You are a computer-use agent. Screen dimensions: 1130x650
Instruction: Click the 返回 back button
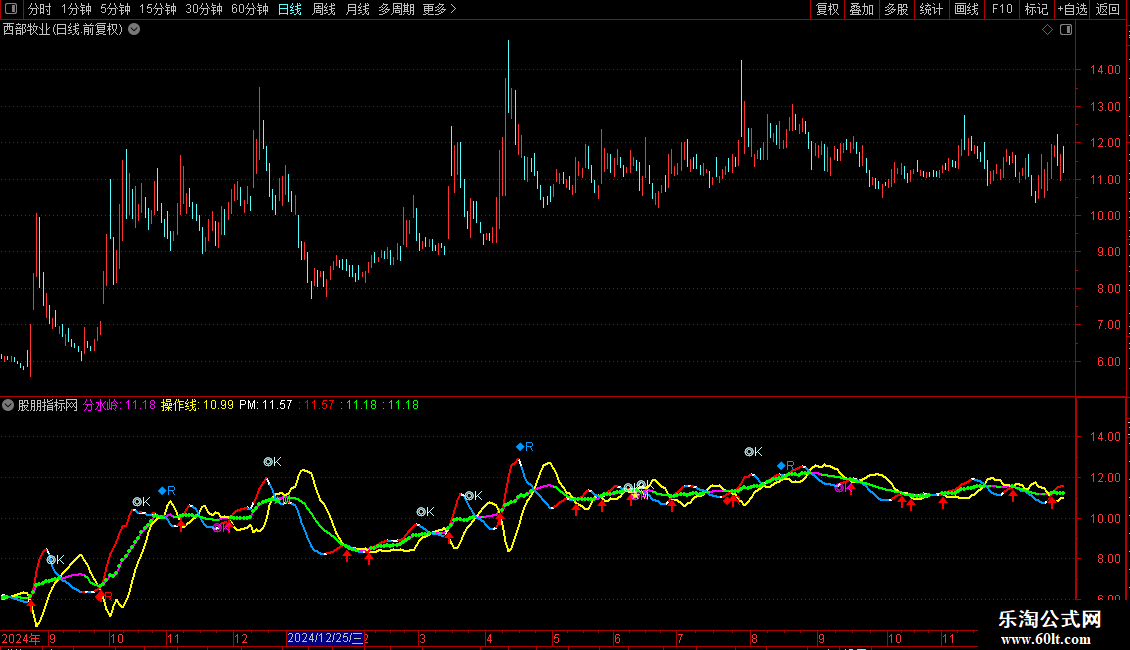click(x=1108, y=9)
